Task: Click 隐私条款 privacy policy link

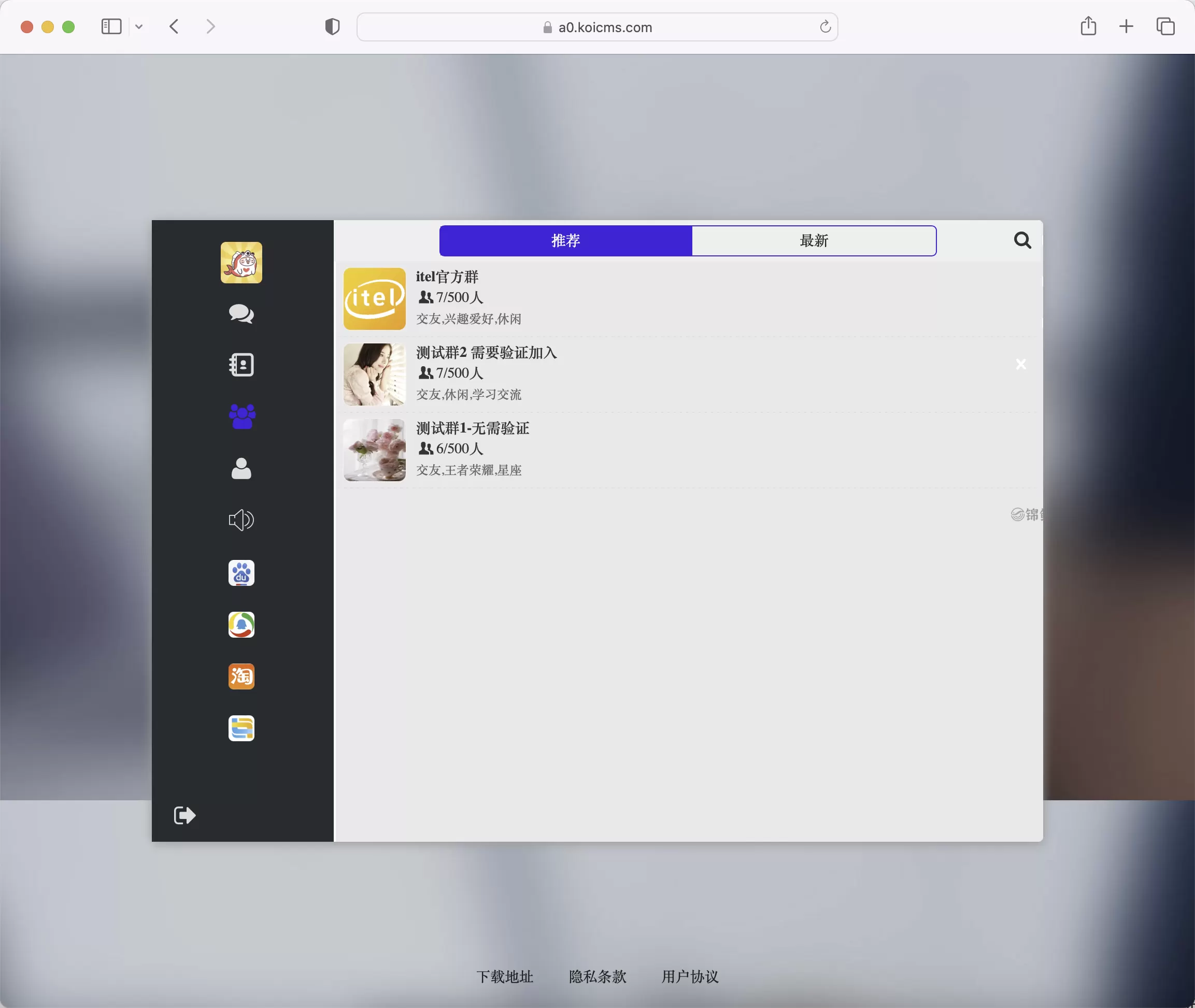Action: [x=598, y=975]
